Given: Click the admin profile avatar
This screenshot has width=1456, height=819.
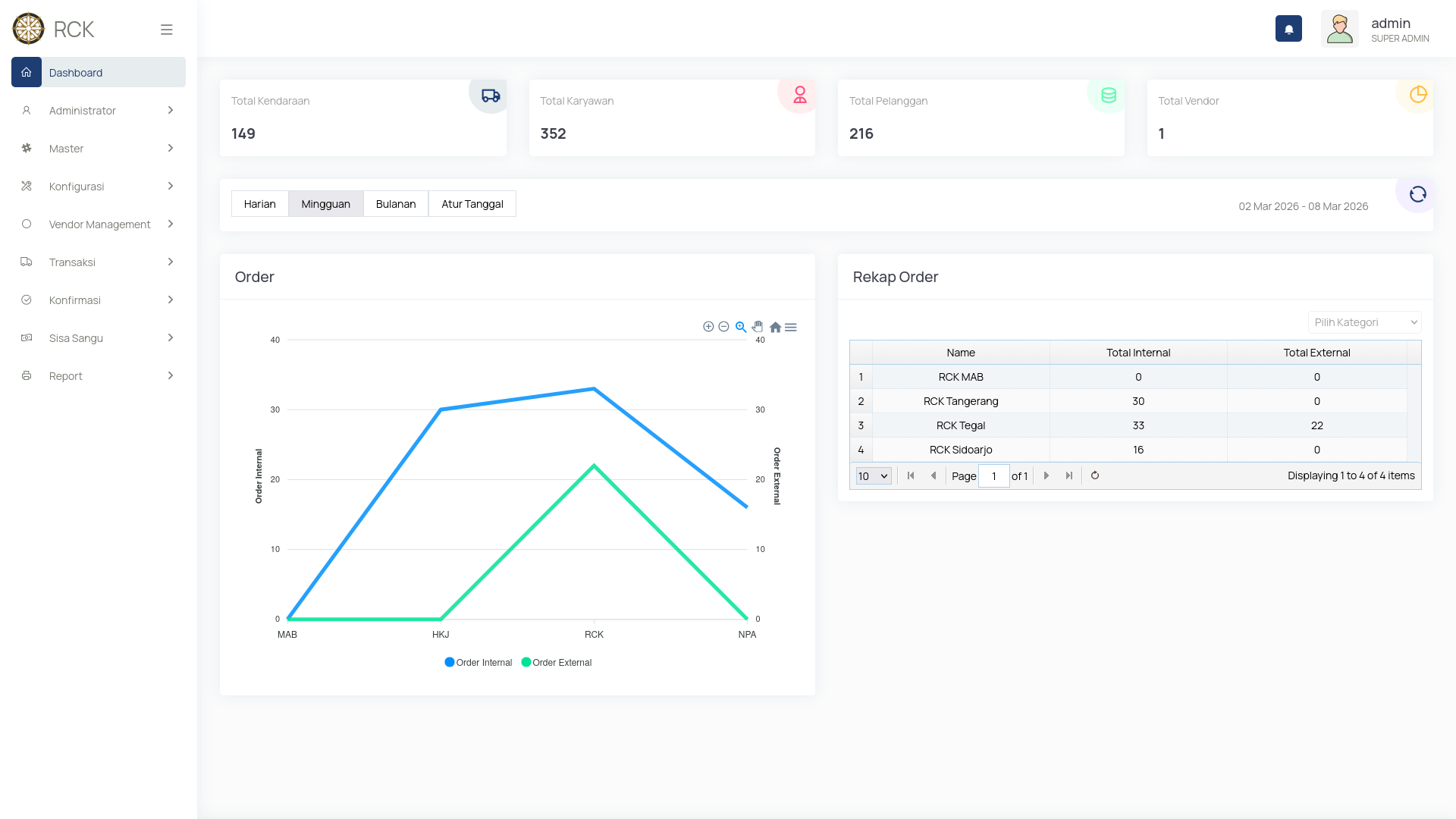Looking at the screenshot, I should pyautogui.click(x=1340, y=28).
